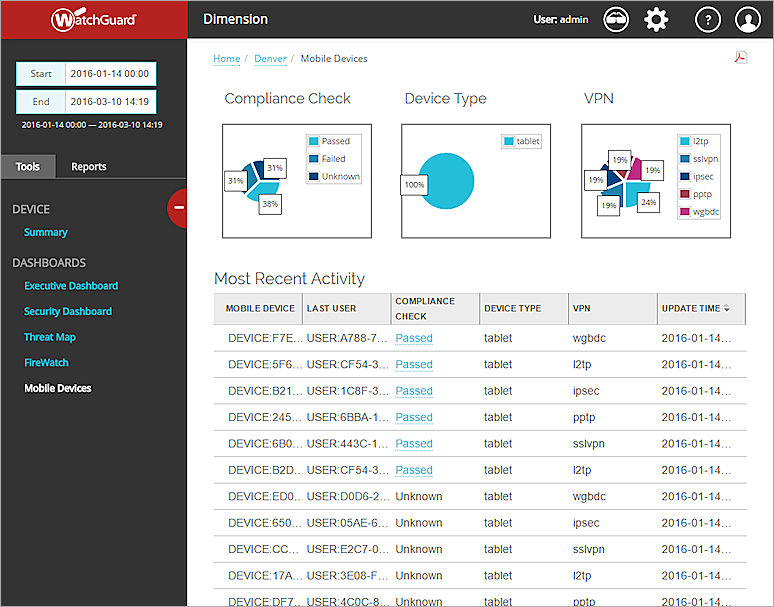Open the Home breadcrumb link

pyautogui.click(x=226, y=59)
